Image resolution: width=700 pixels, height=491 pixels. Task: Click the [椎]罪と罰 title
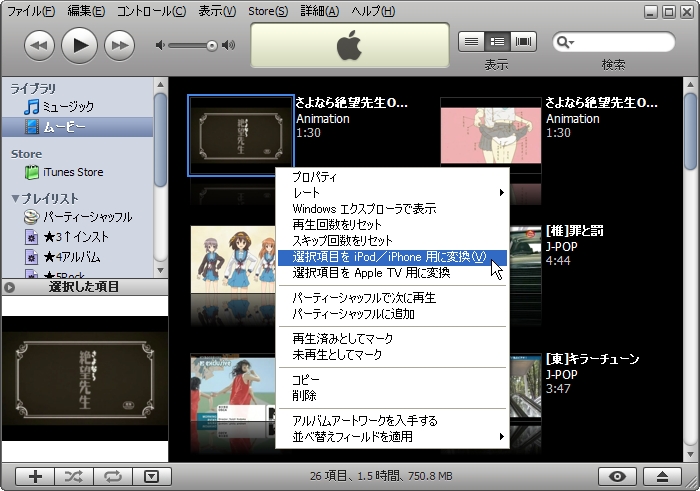575,231
